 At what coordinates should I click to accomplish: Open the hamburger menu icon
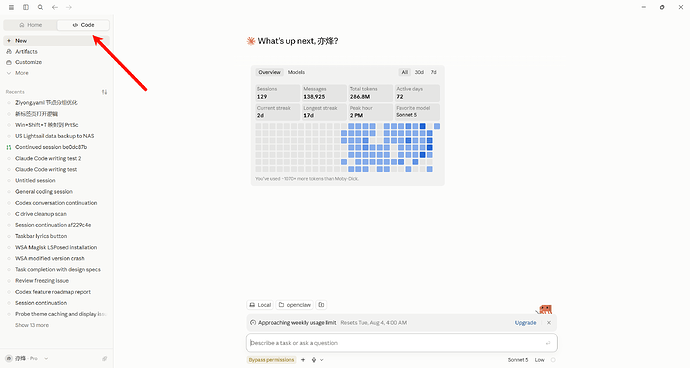click(x=11, y=7)
